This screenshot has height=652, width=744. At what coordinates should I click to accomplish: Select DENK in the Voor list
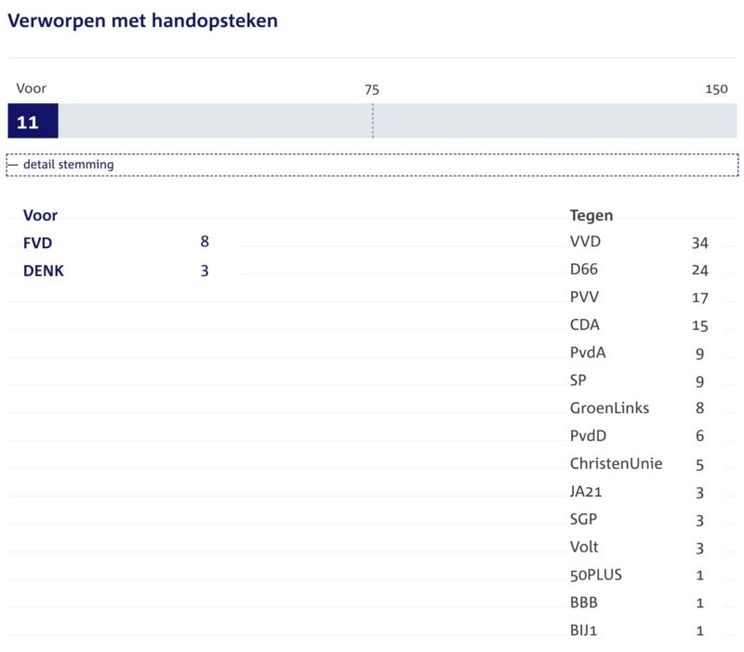43,270
